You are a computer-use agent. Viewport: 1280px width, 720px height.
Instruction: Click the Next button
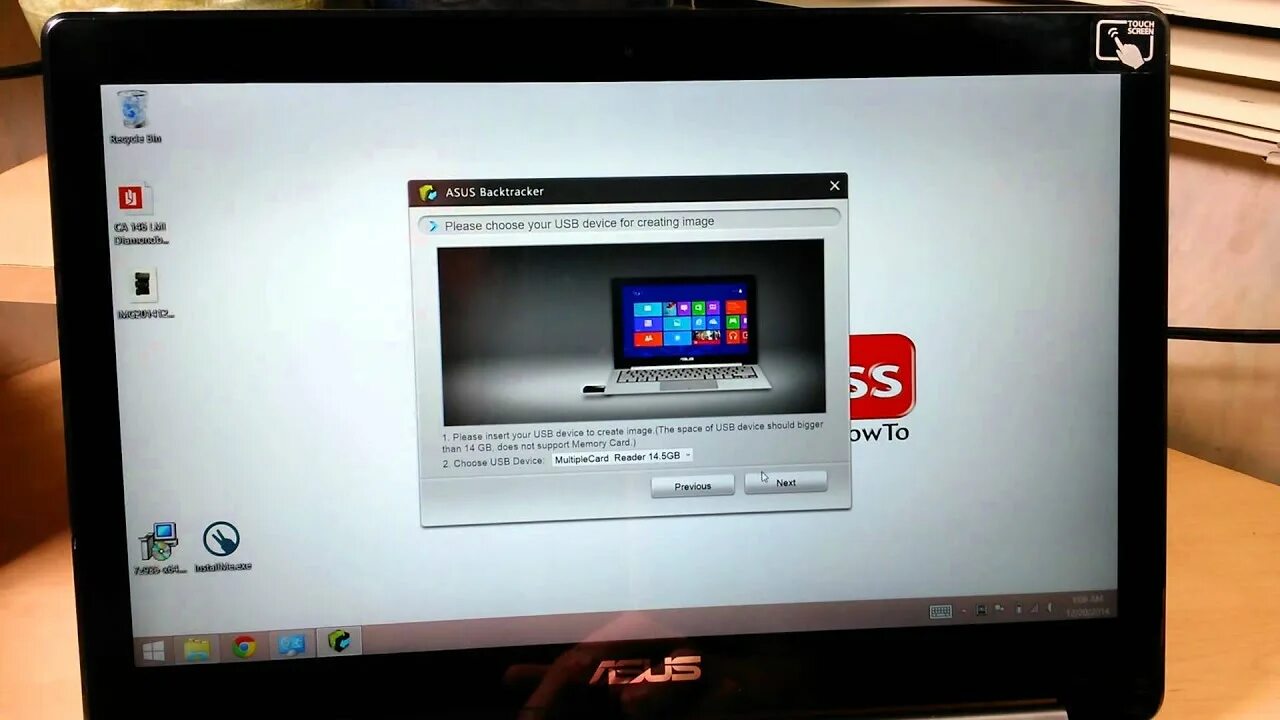pyautogui.click(x=786, y=482)
